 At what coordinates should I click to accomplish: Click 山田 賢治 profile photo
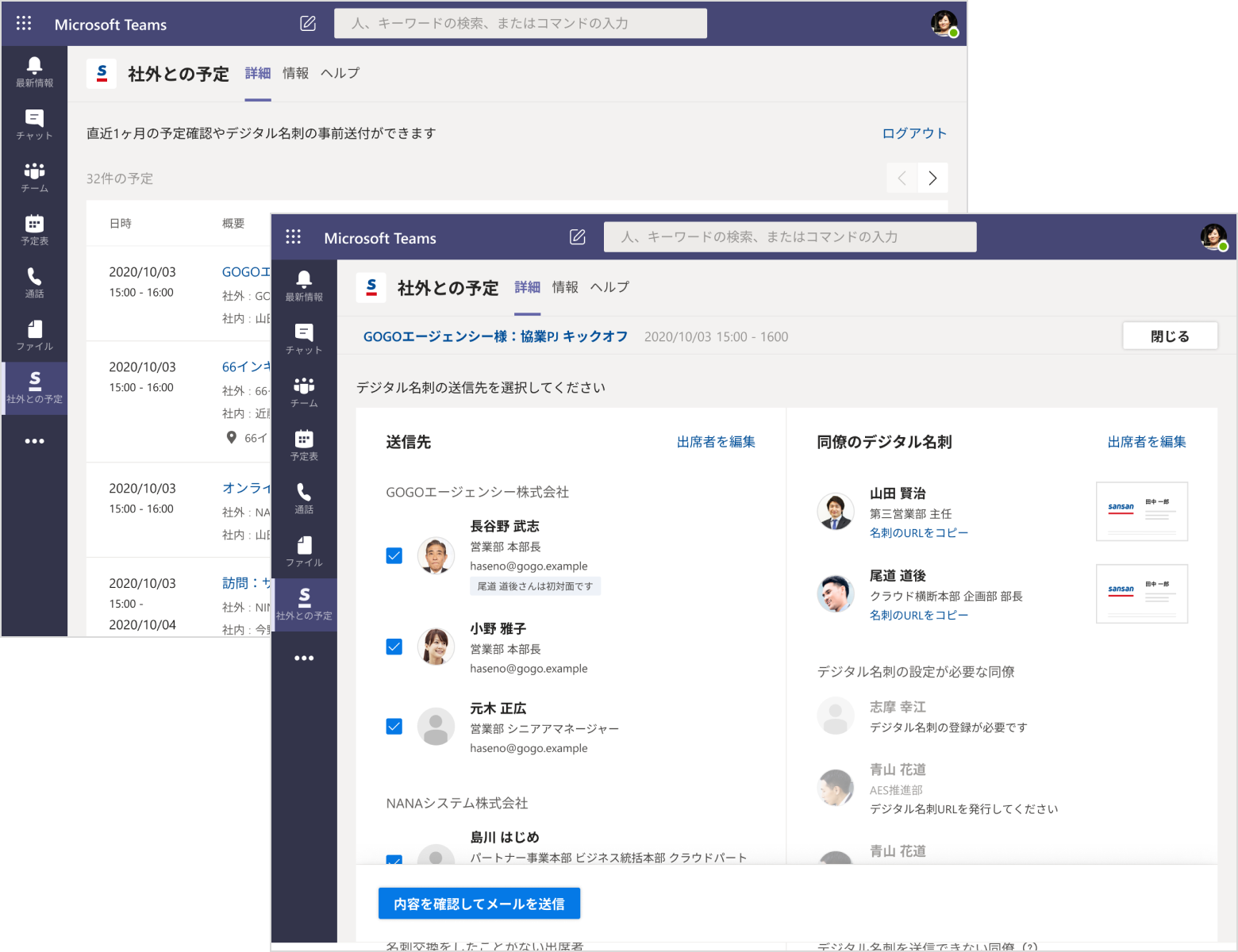[836, 512]
